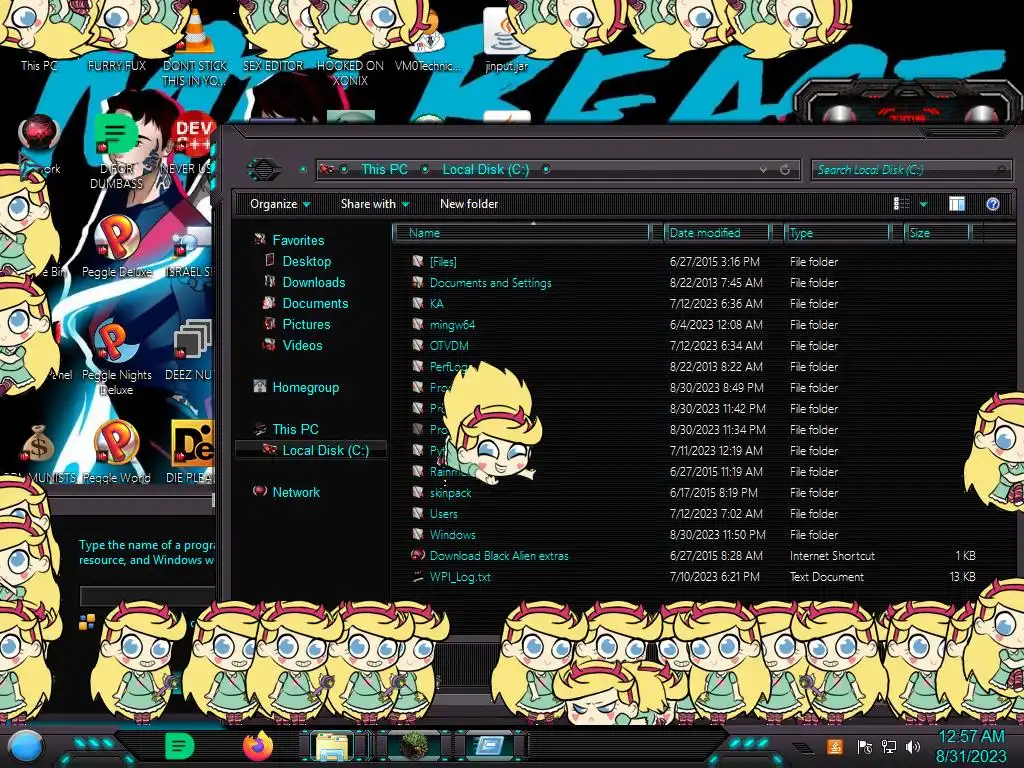The height and width of the screenshot is (768, 1024).
Task: Expand the arrow after Local Disk (C:) breadcrumb
Action: click(x=546, y=170)
